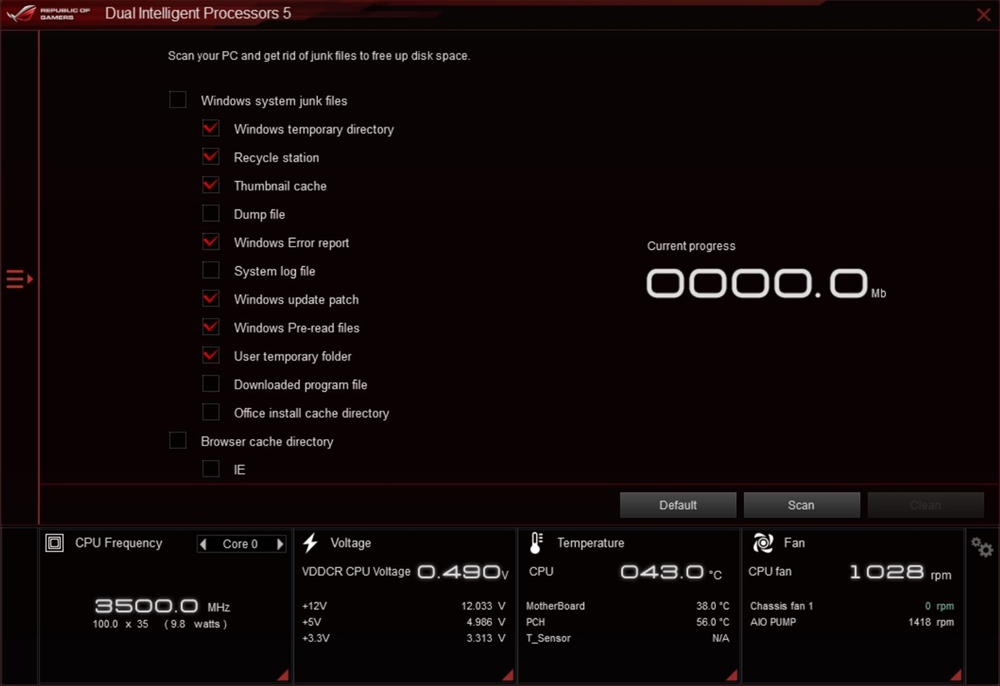Image resolution: width=1000 pixels, height=686 pixels.
Task: Enable the IE browser cache checkbox
Action: [x=211, y=469]
